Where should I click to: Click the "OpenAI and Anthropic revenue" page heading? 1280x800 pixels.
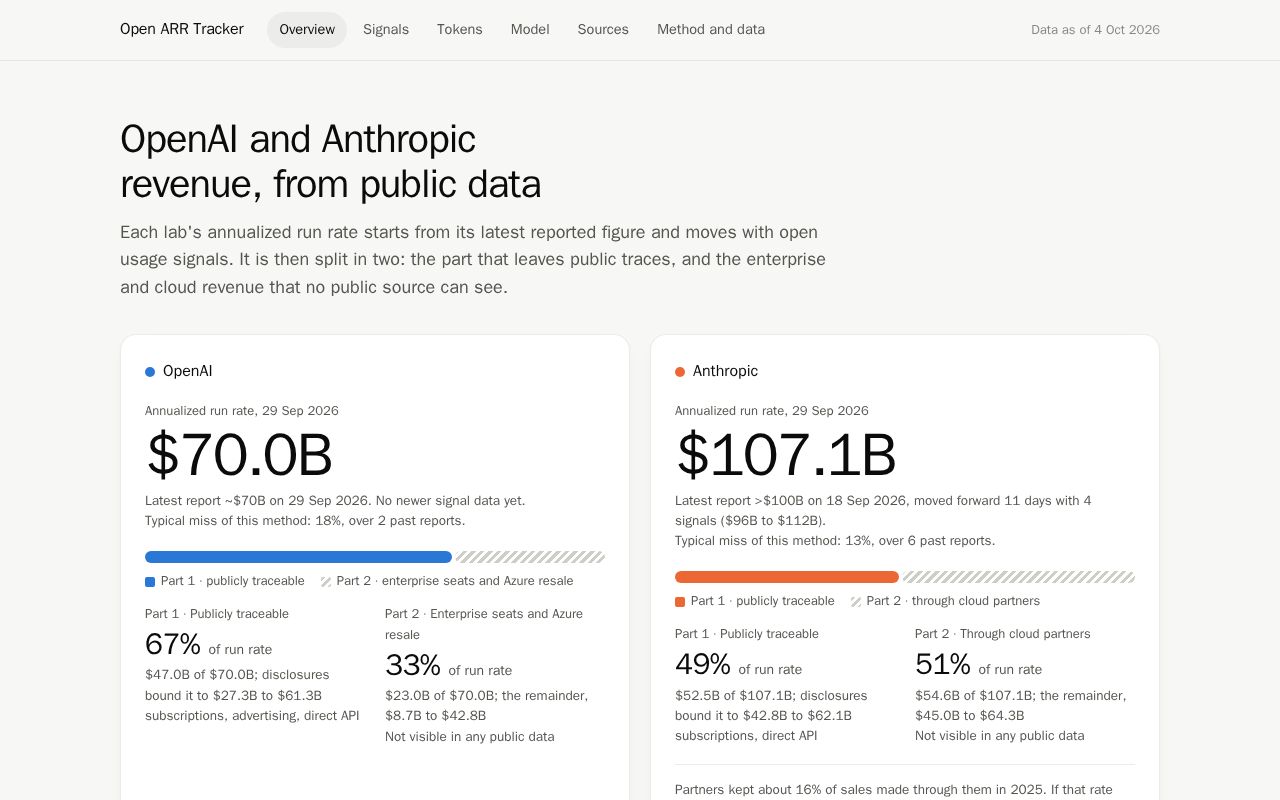click(330, 162)
